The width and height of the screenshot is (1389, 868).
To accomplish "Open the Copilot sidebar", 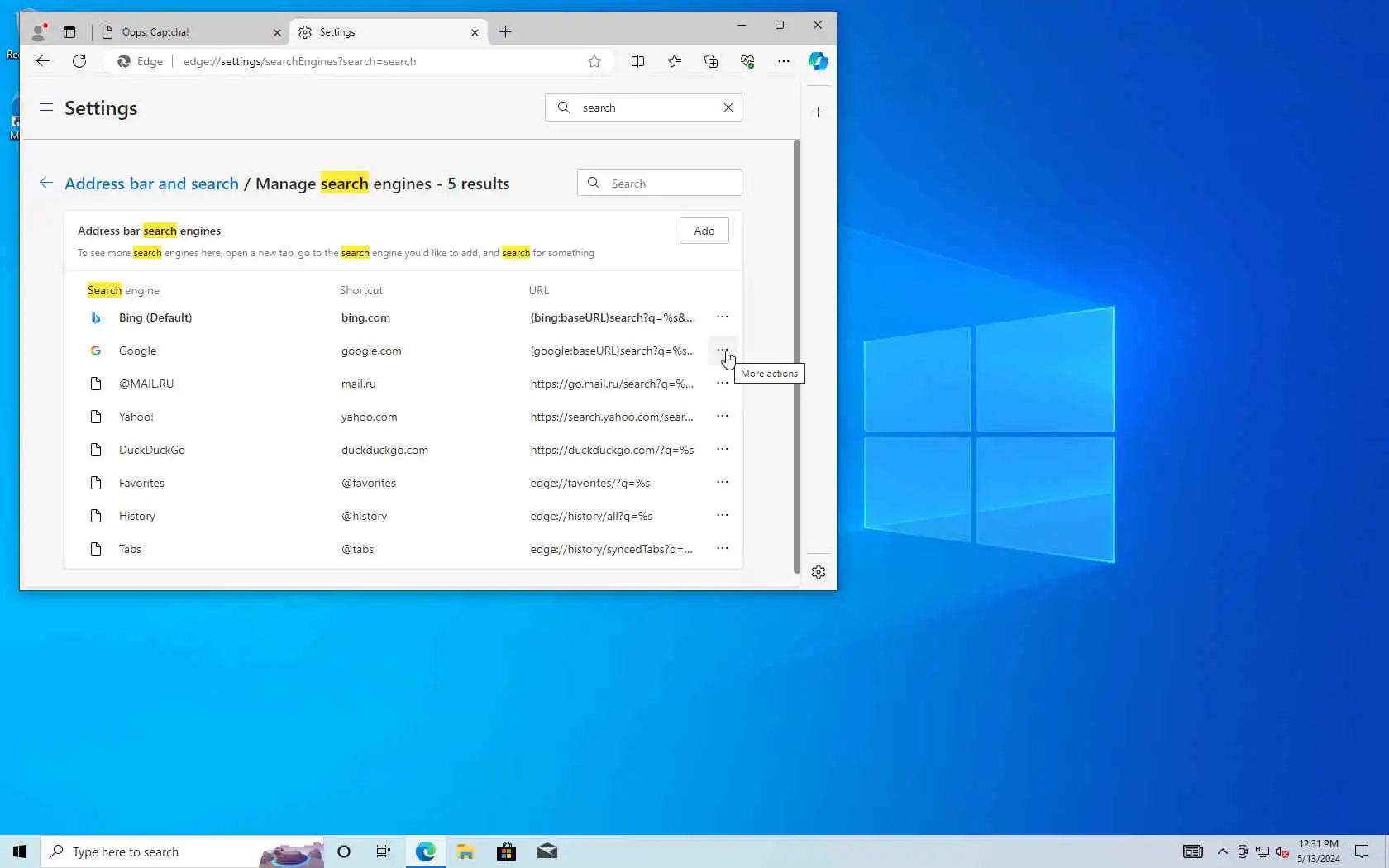I will point(819,61).
